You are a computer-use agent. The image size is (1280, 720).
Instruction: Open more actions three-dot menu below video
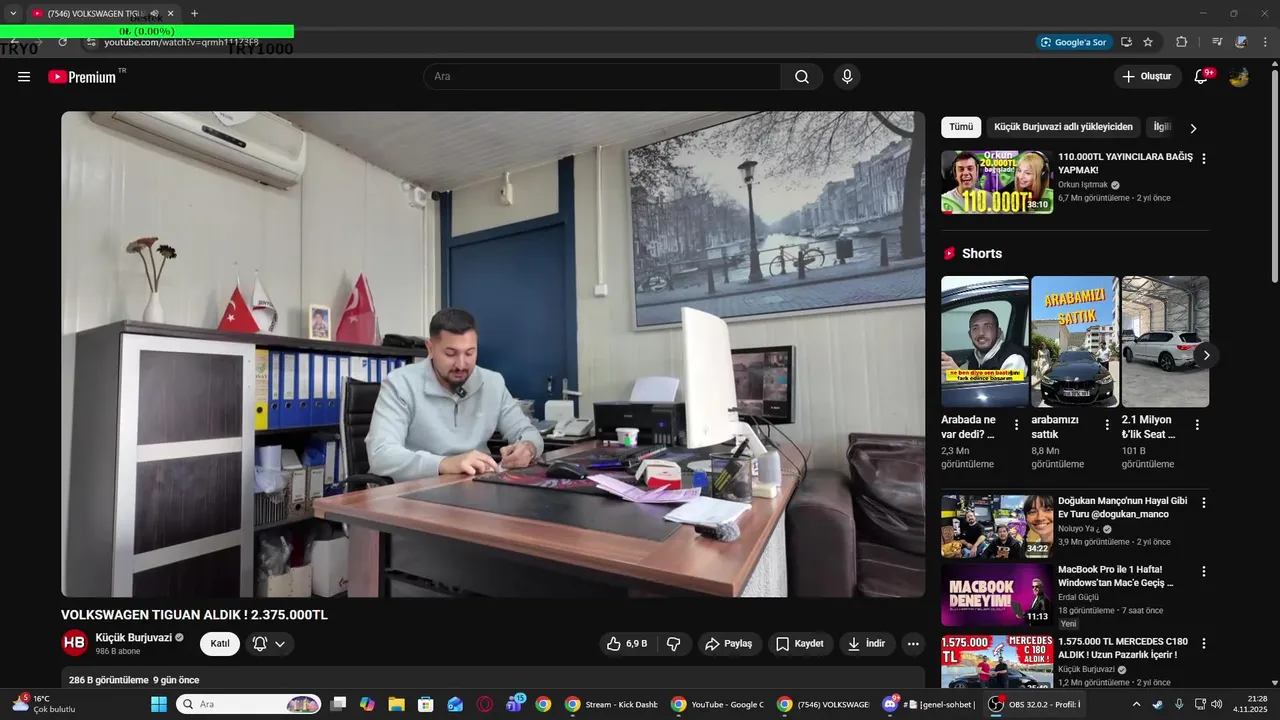(912, 644)
